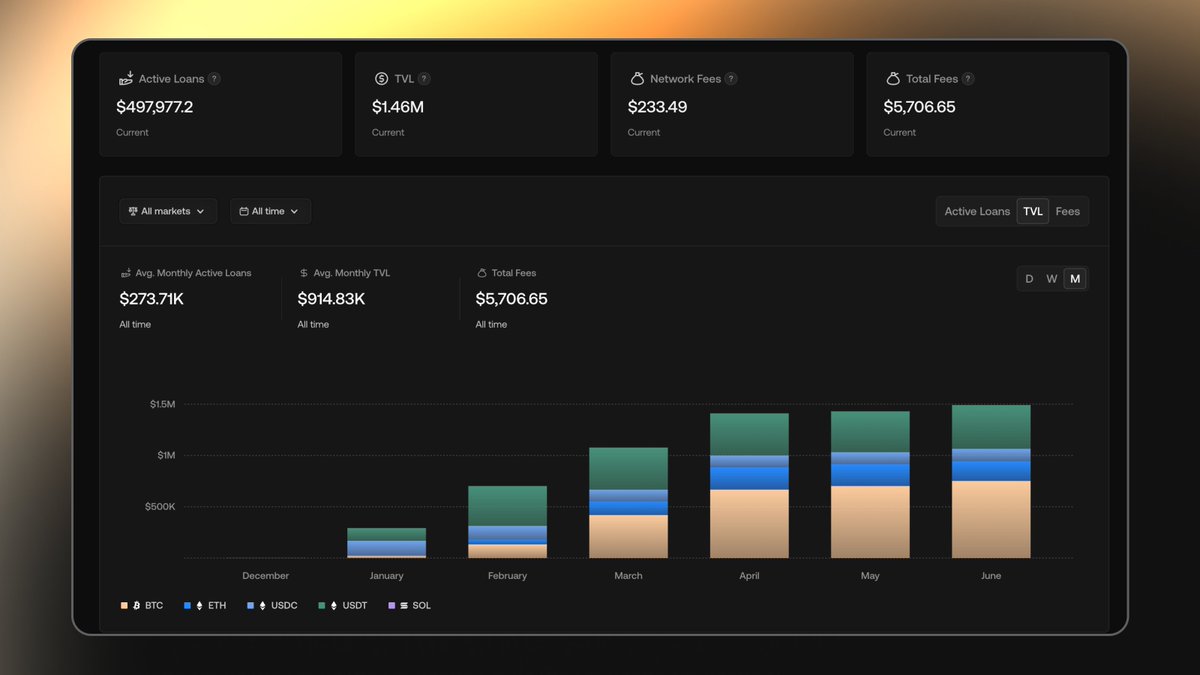Toggle ETH series color swatch in legend

[x=187, y=605]
